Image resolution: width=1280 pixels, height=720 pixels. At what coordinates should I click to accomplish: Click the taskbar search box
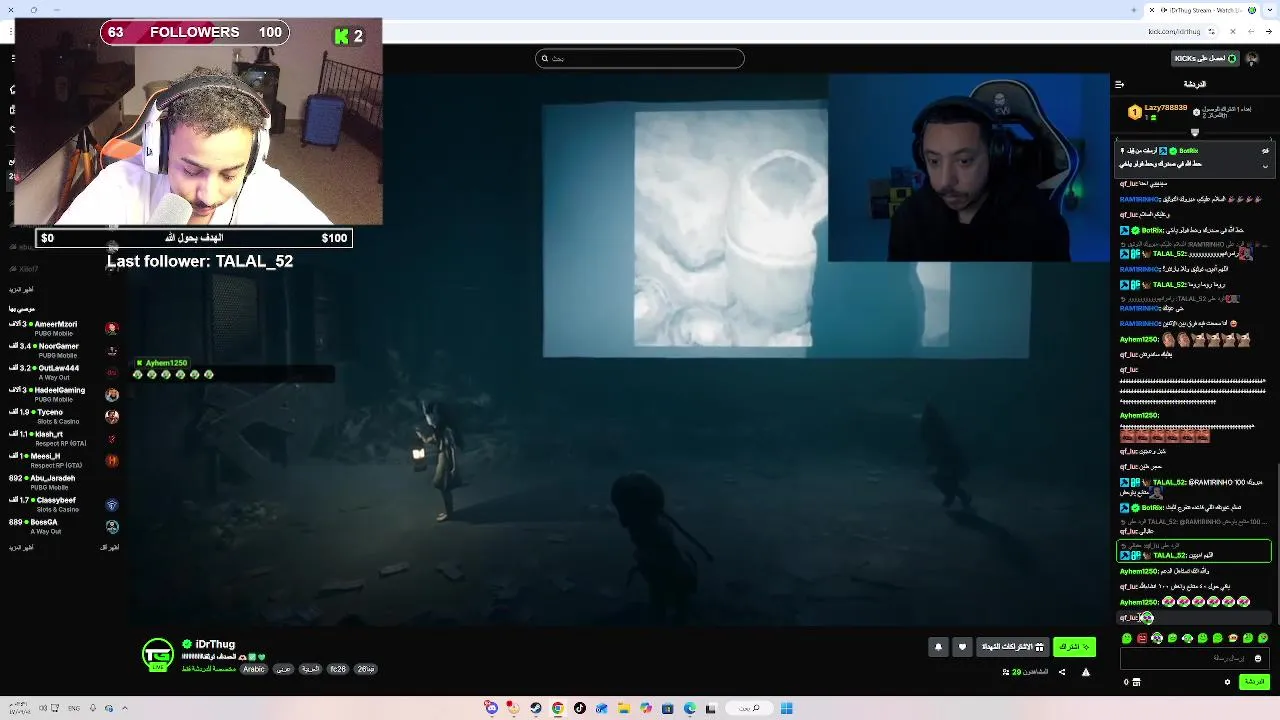[x=749, y=709]
